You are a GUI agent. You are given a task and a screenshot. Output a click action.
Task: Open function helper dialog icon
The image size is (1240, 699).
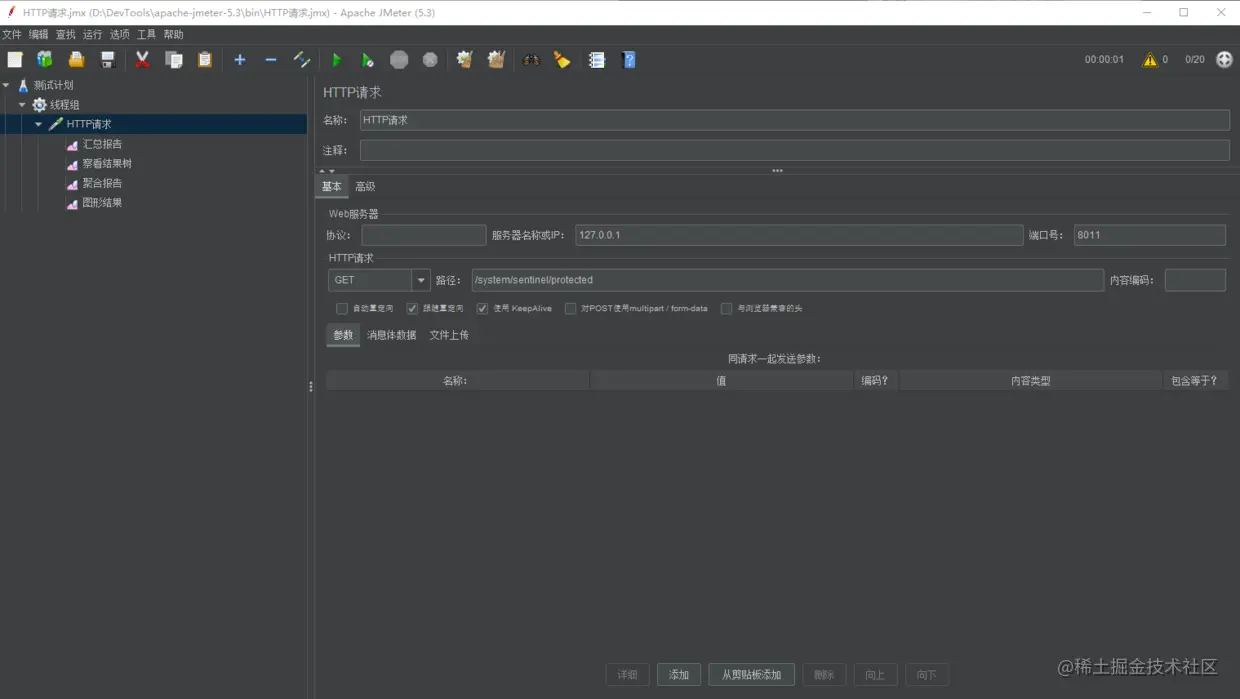pyautogui.click(x=597, y=60)
